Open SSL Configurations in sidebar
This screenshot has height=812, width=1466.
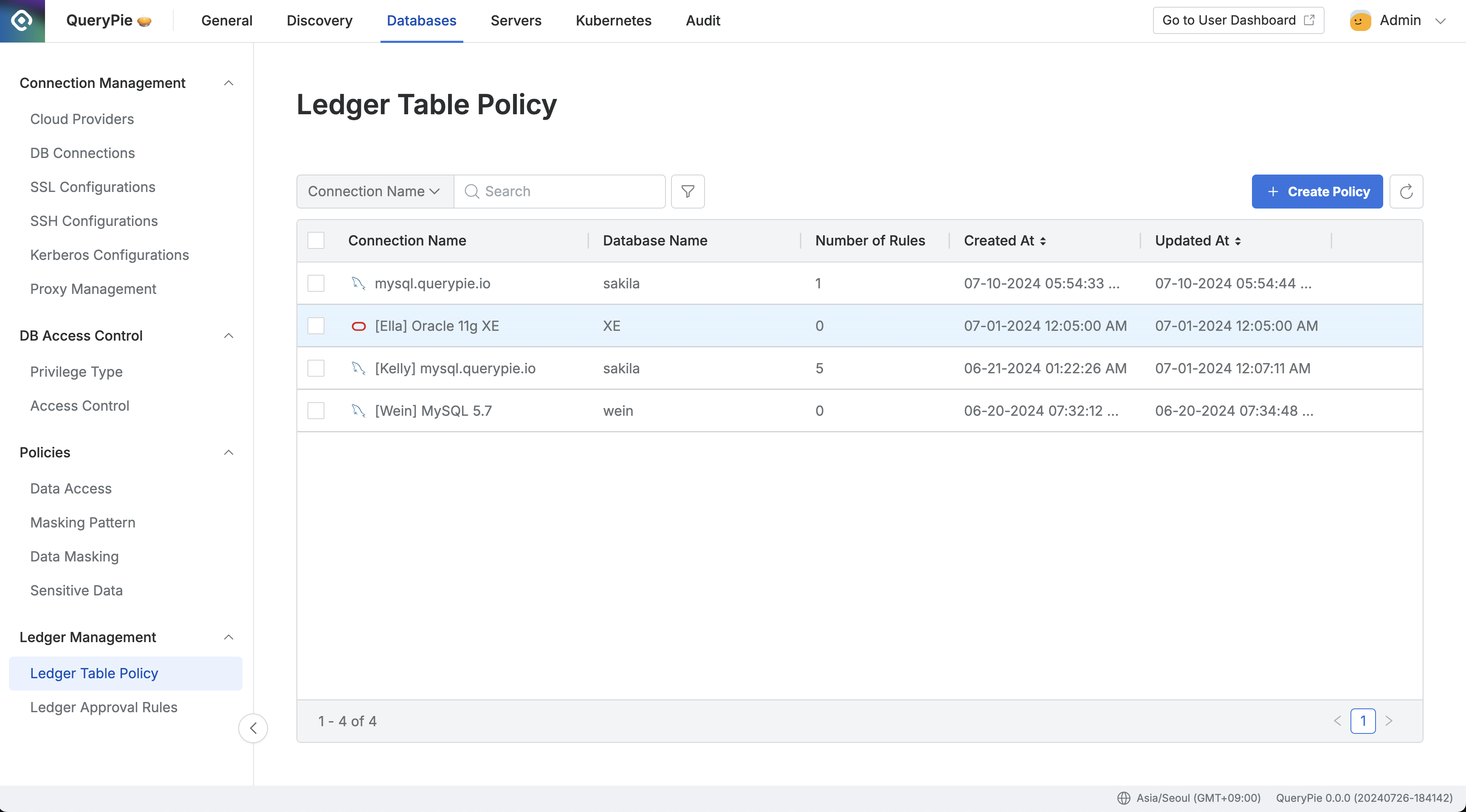(93, 186)
